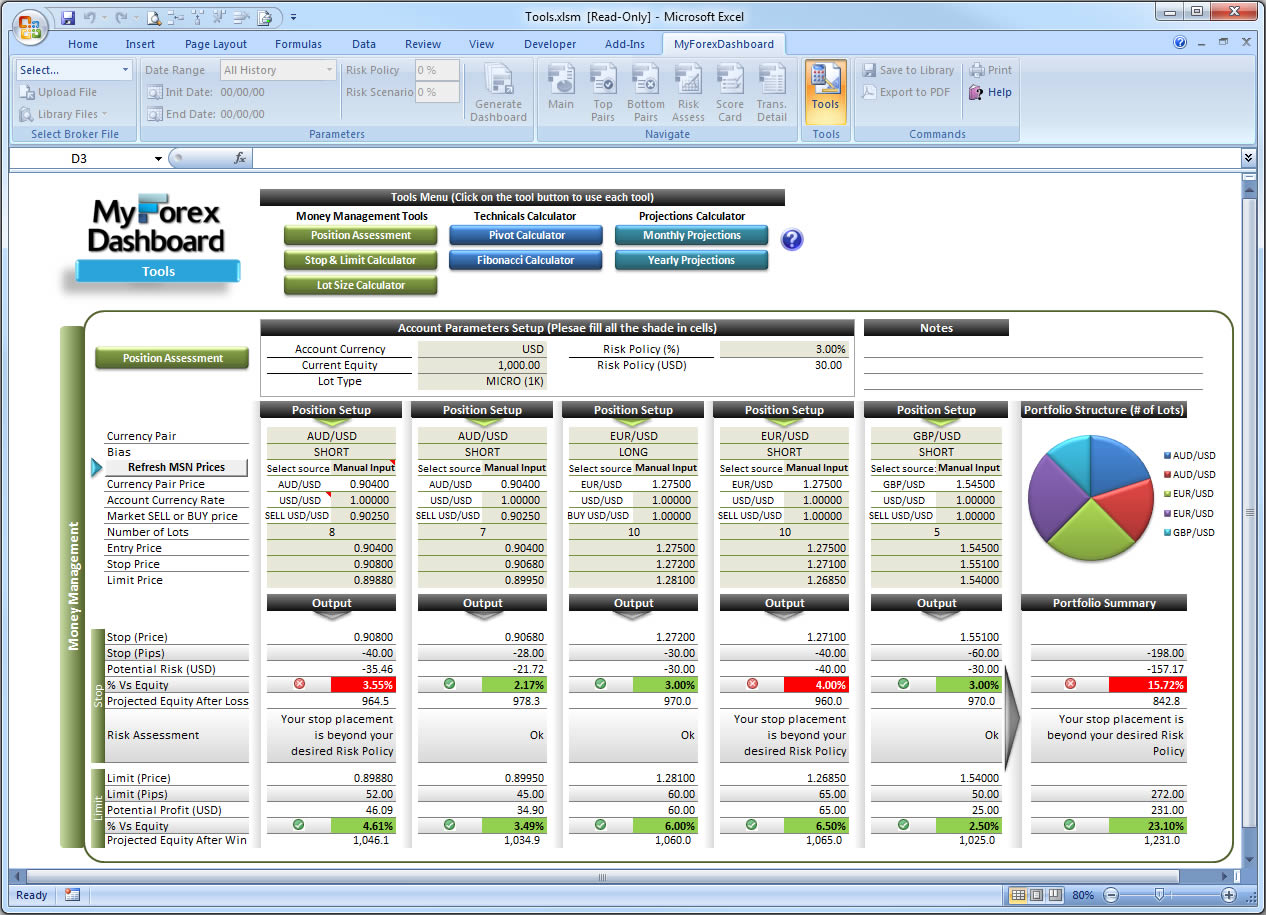
Task: Open the Monthly Projections tool
Action: (692, 236)
